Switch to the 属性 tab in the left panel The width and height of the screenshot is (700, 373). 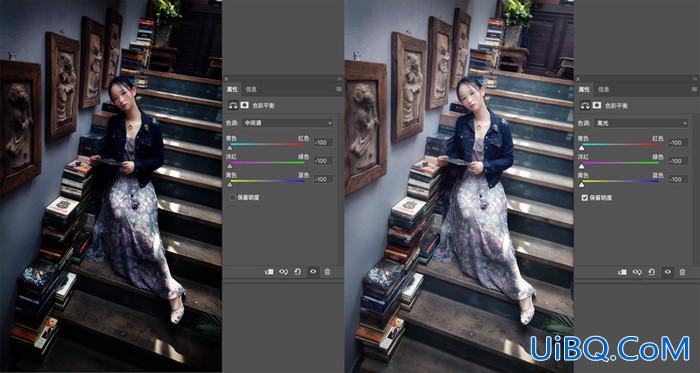[x=232, y=89]
